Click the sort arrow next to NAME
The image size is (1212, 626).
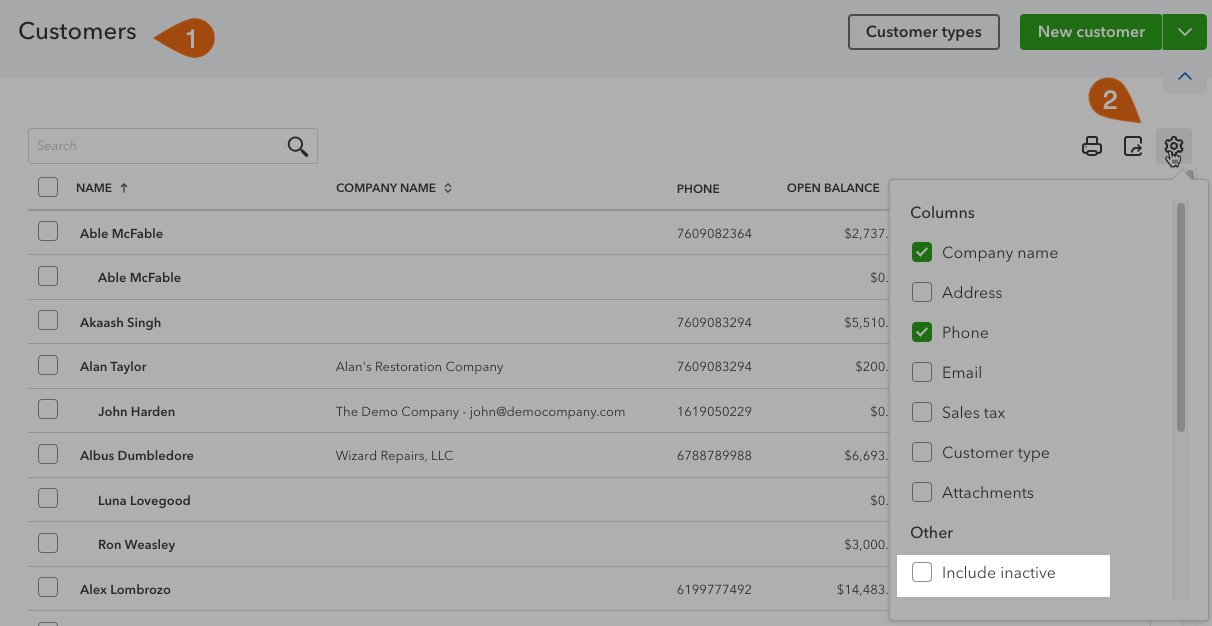(124, 188)
